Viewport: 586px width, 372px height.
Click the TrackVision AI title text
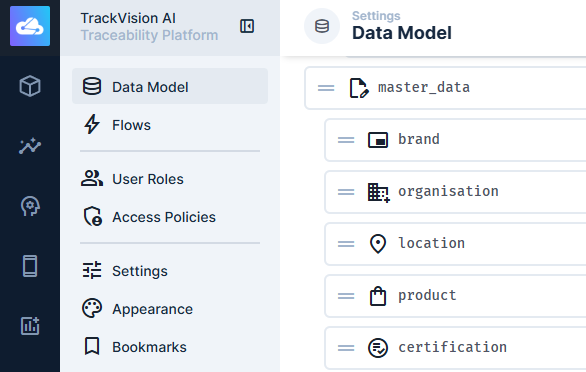pyautogui.click(x=128, y=18)
